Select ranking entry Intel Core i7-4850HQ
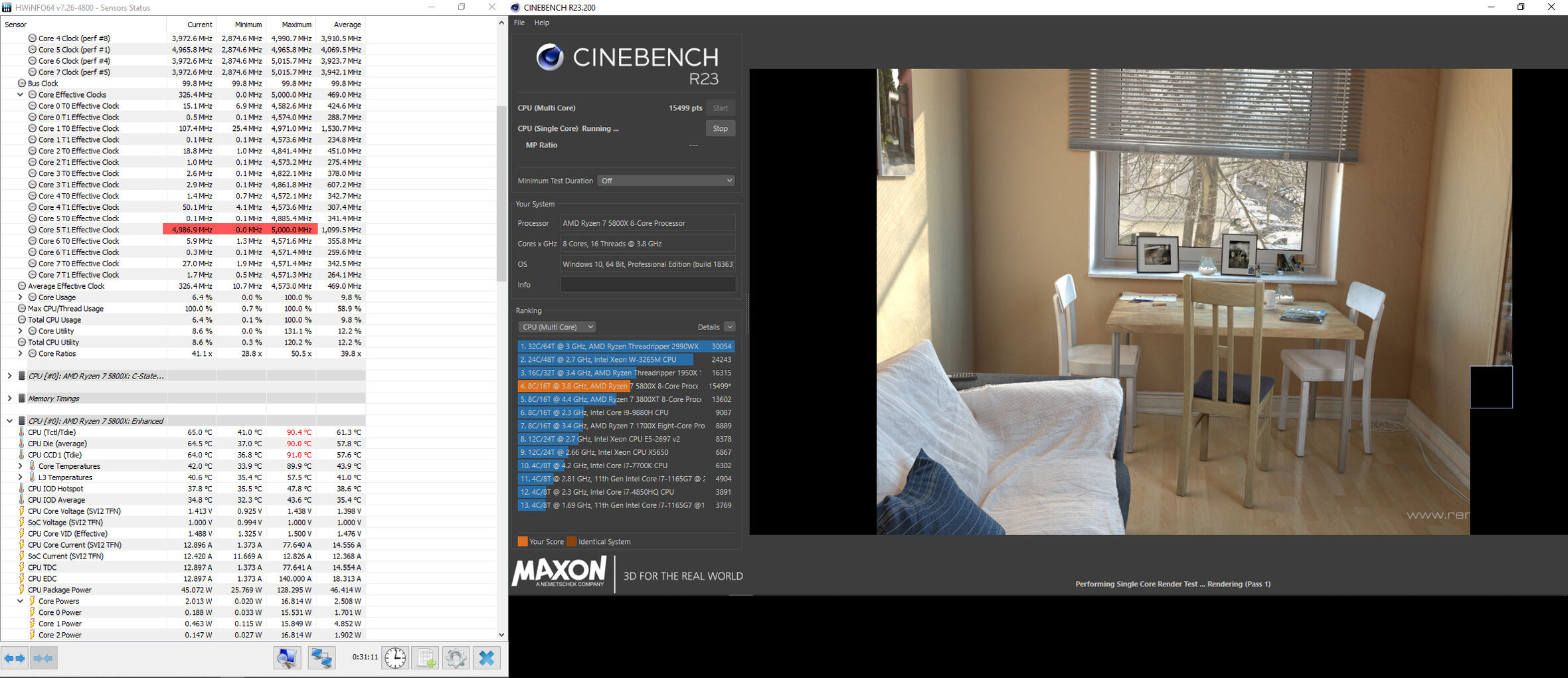 click(626, 492)
